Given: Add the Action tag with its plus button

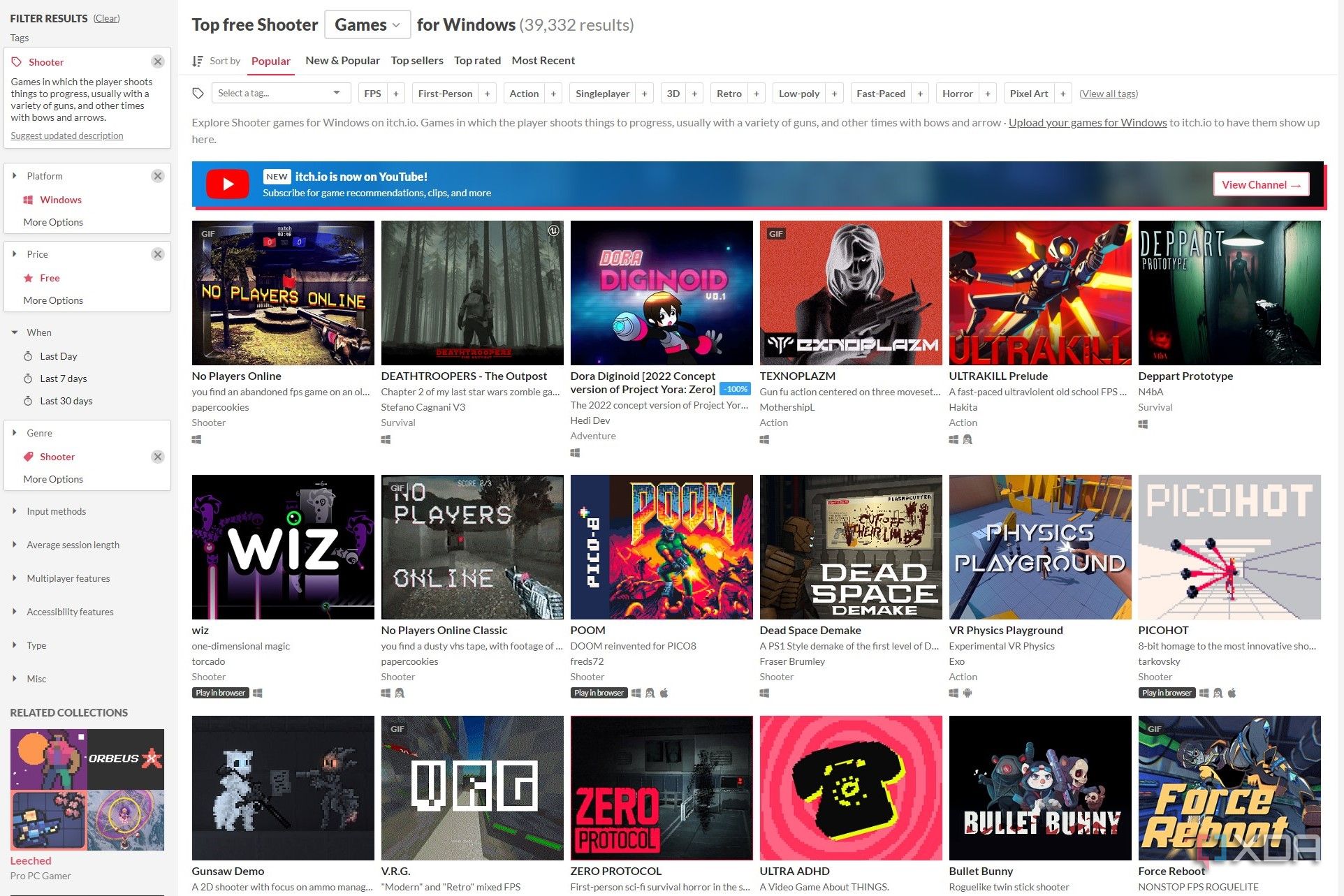Looking at the screenshot, I should [553, 94].
